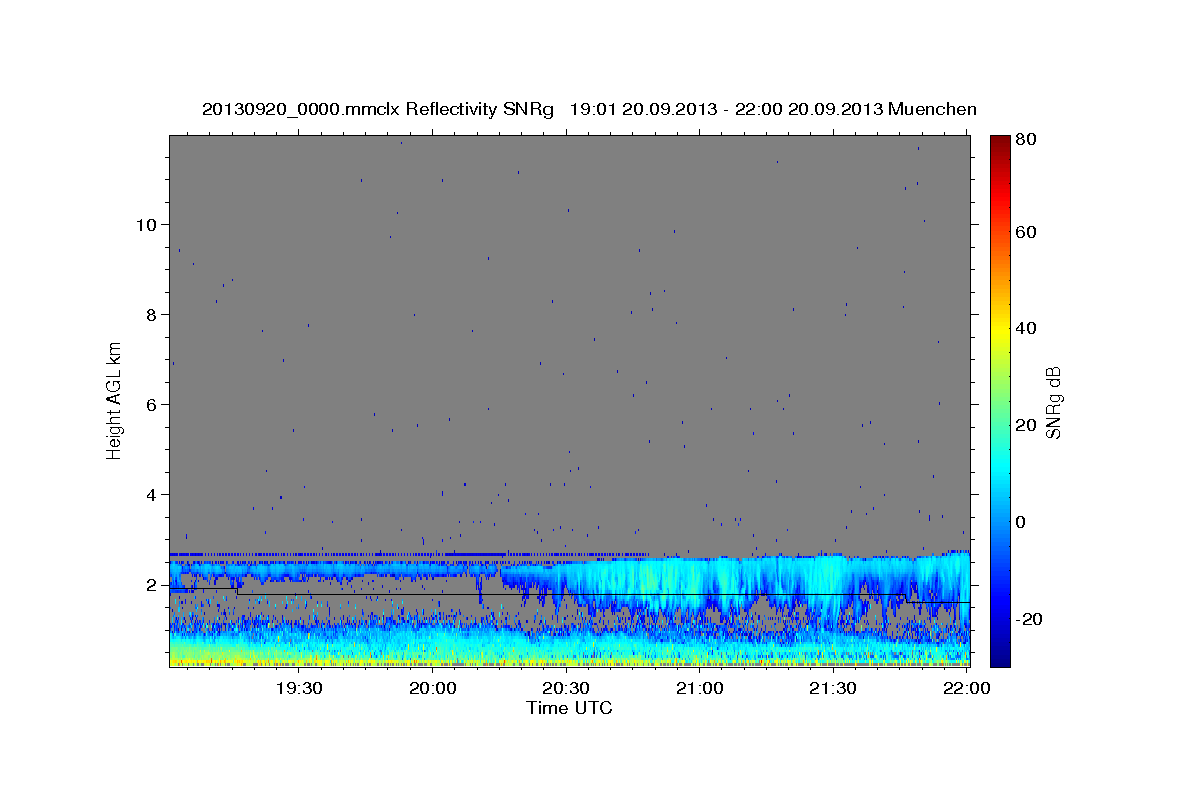Click the '21:30' time axis label
The height and width of the screenshot is (800, 1200).
point(832,688)
